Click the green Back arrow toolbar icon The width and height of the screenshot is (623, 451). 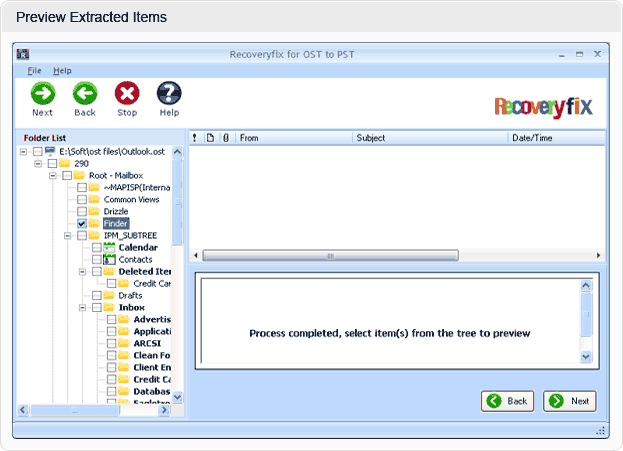[85, 94]
